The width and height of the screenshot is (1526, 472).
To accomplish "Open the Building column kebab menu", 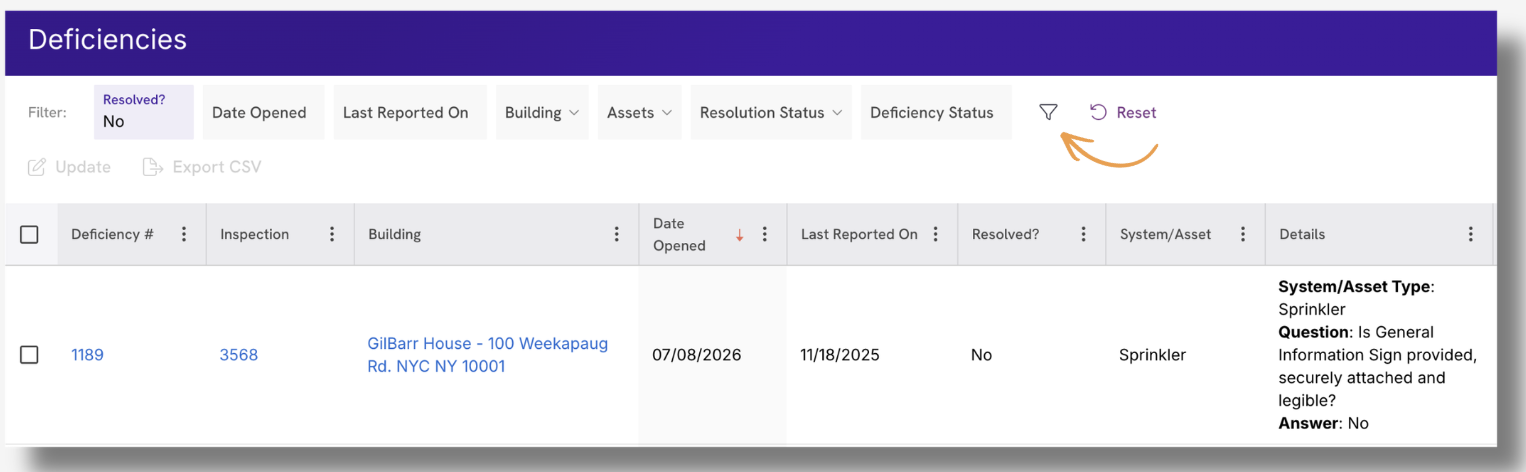I will [x=617, y=234].
